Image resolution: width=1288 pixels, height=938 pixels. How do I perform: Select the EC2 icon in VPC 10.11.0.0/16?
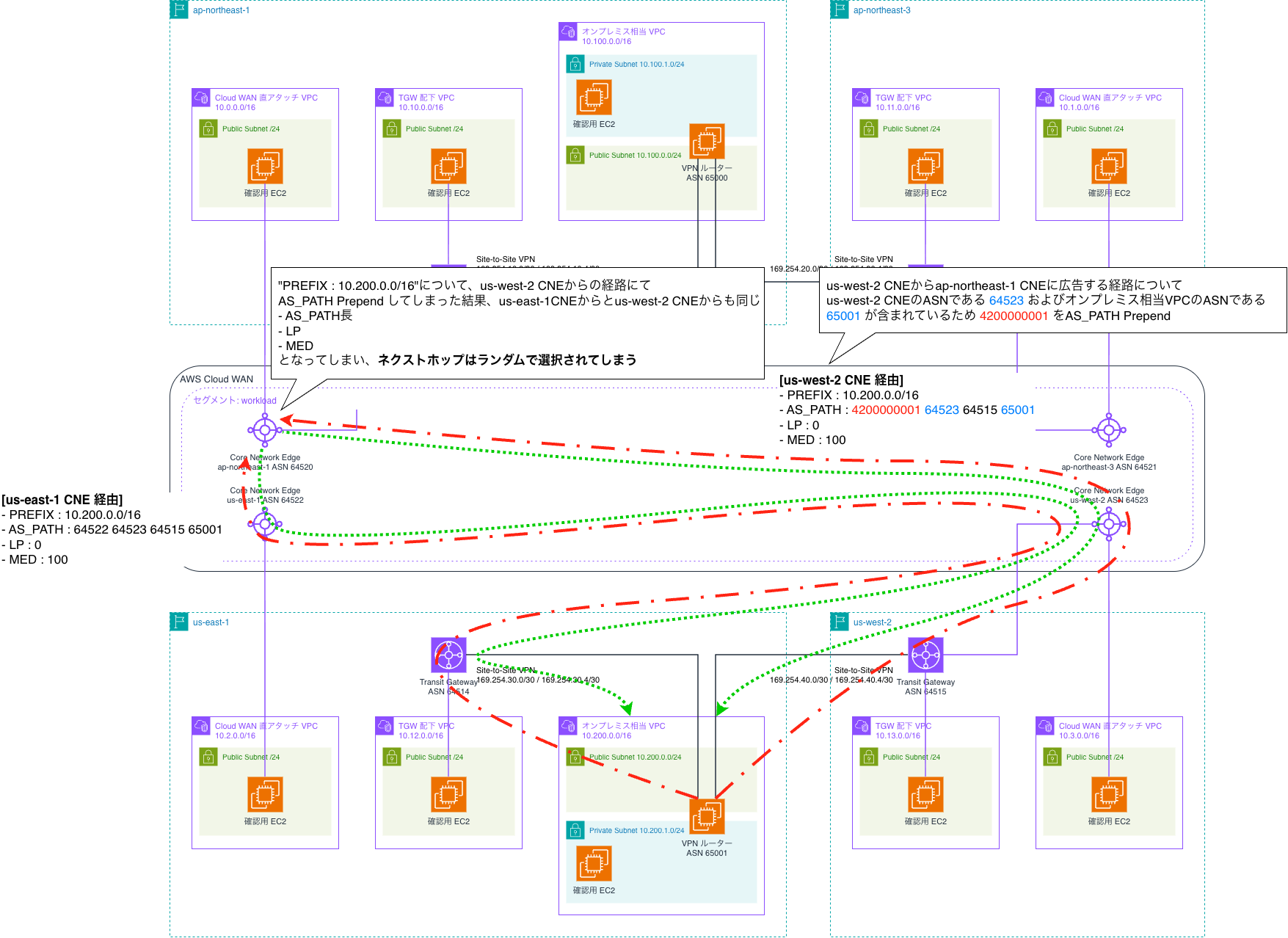click(x=925, y=167)
